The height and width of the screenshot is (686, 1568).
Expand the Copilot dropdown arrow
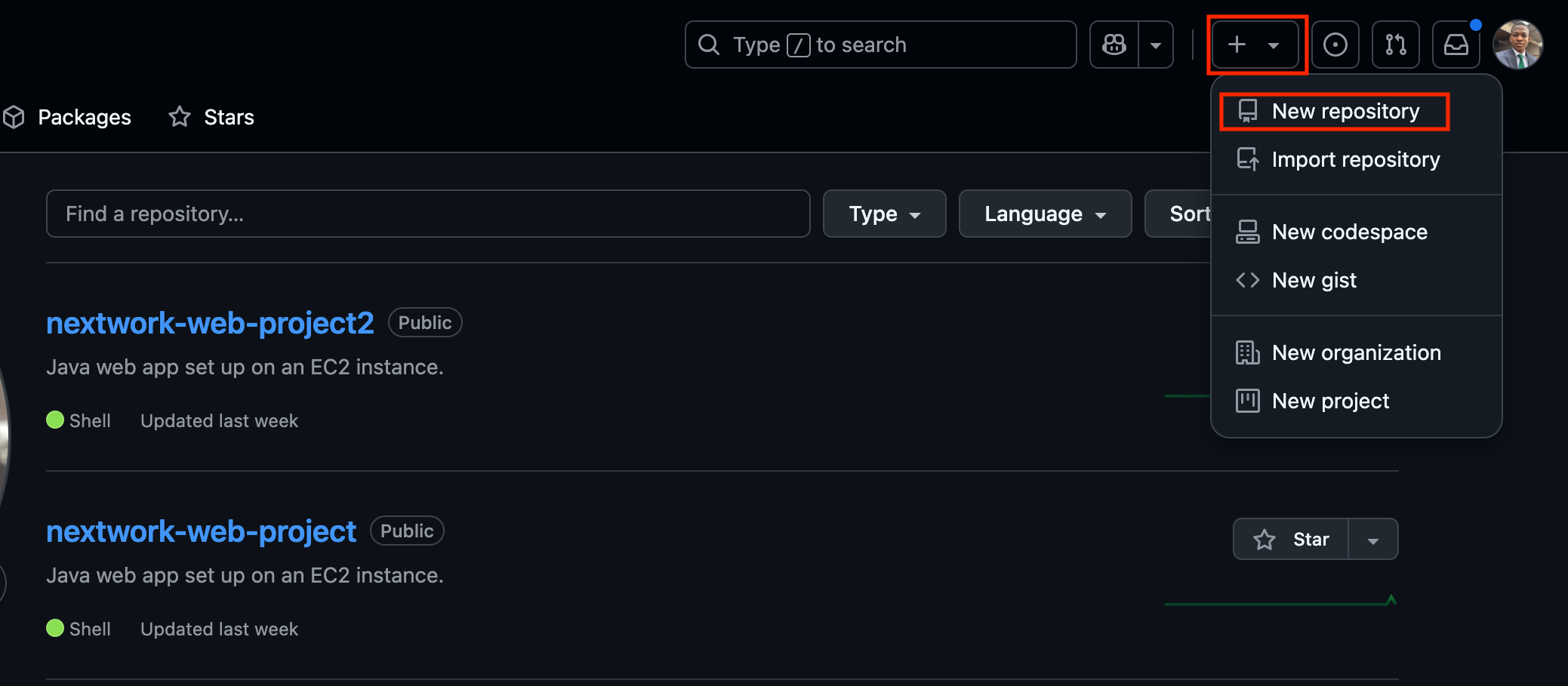[x=1156, y=45]
